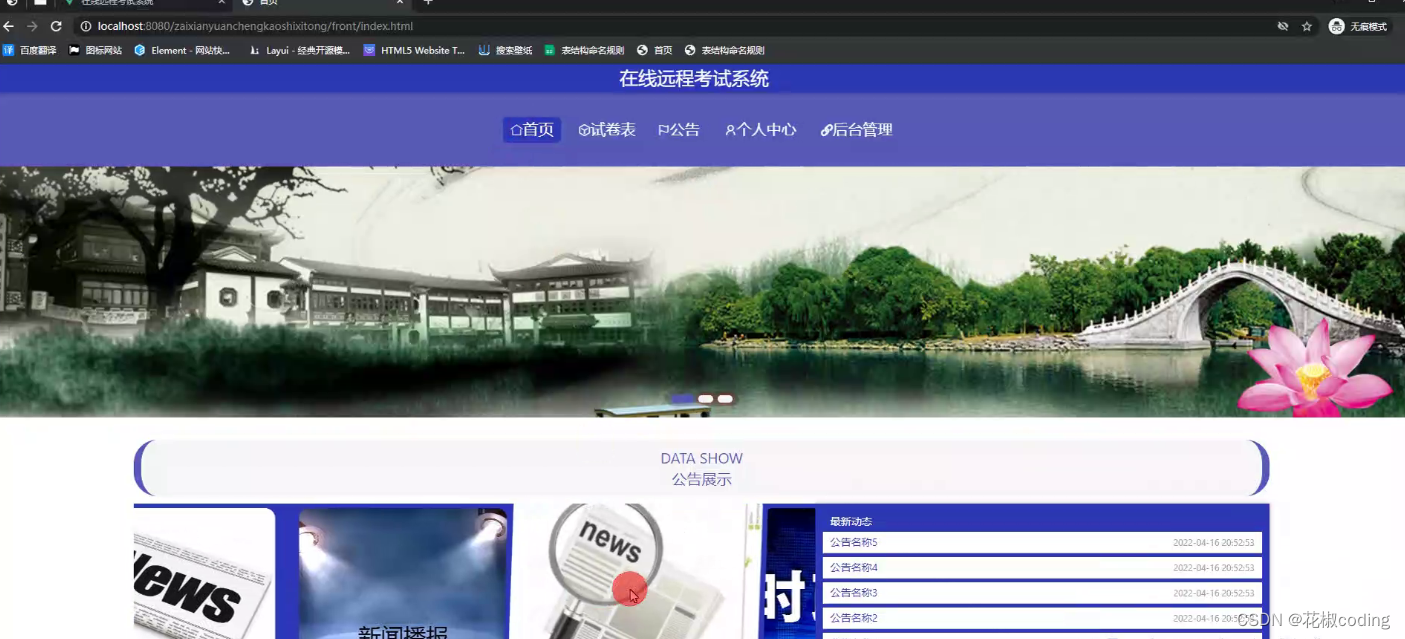
Task: Click the browser refresh icon
Action: [55, 26]
